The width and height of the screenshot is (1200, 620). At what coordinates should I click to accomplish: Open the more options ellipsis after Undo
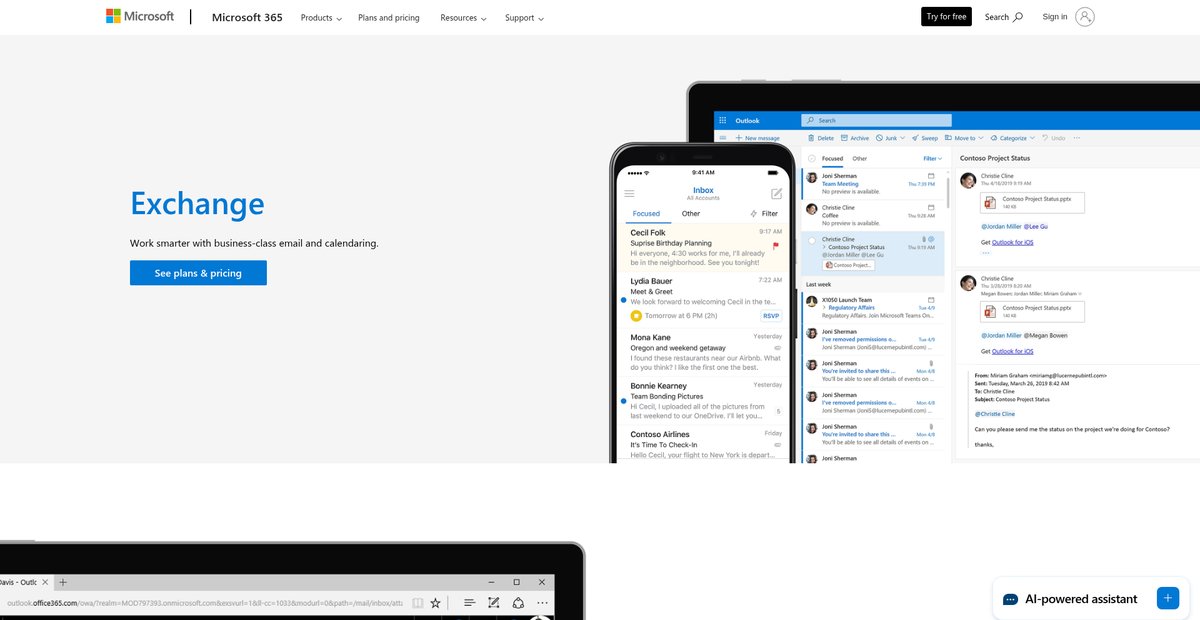pyautogui.click(x=1076, y=138)
